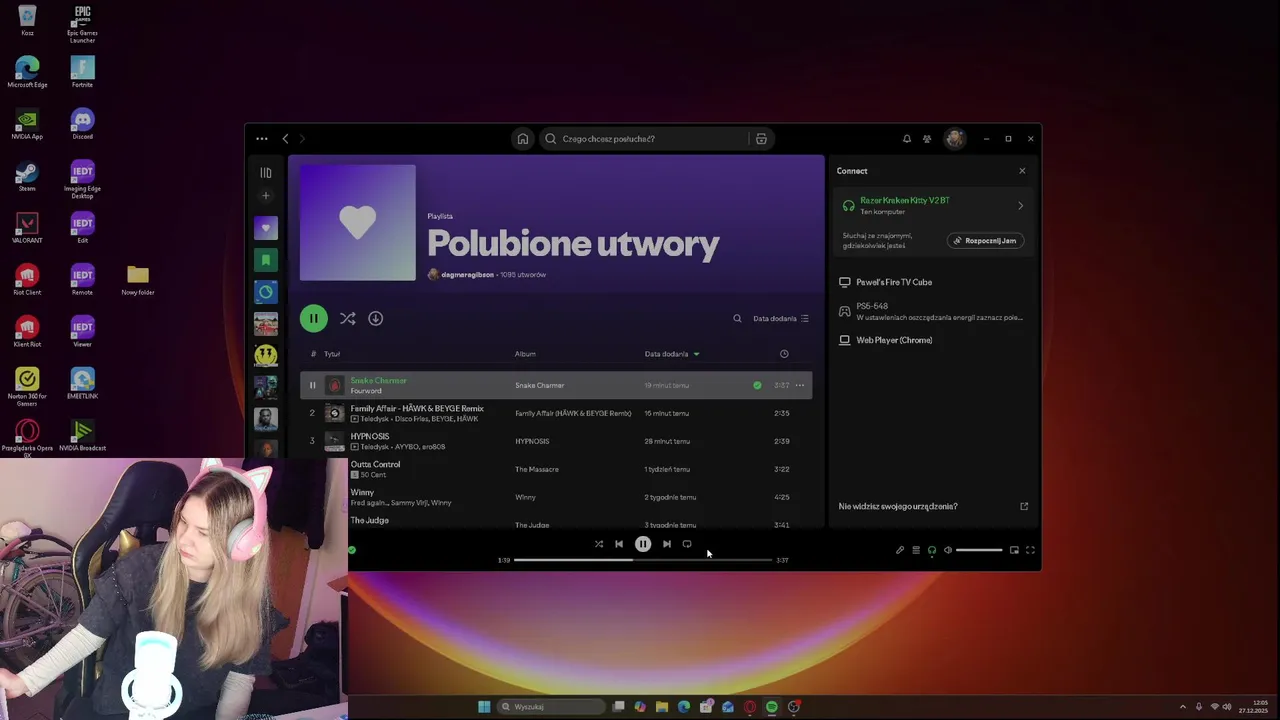Screen dimensions: 1280x720
Task: Open 'The Massacre' album link
Action: pos(537,469)
